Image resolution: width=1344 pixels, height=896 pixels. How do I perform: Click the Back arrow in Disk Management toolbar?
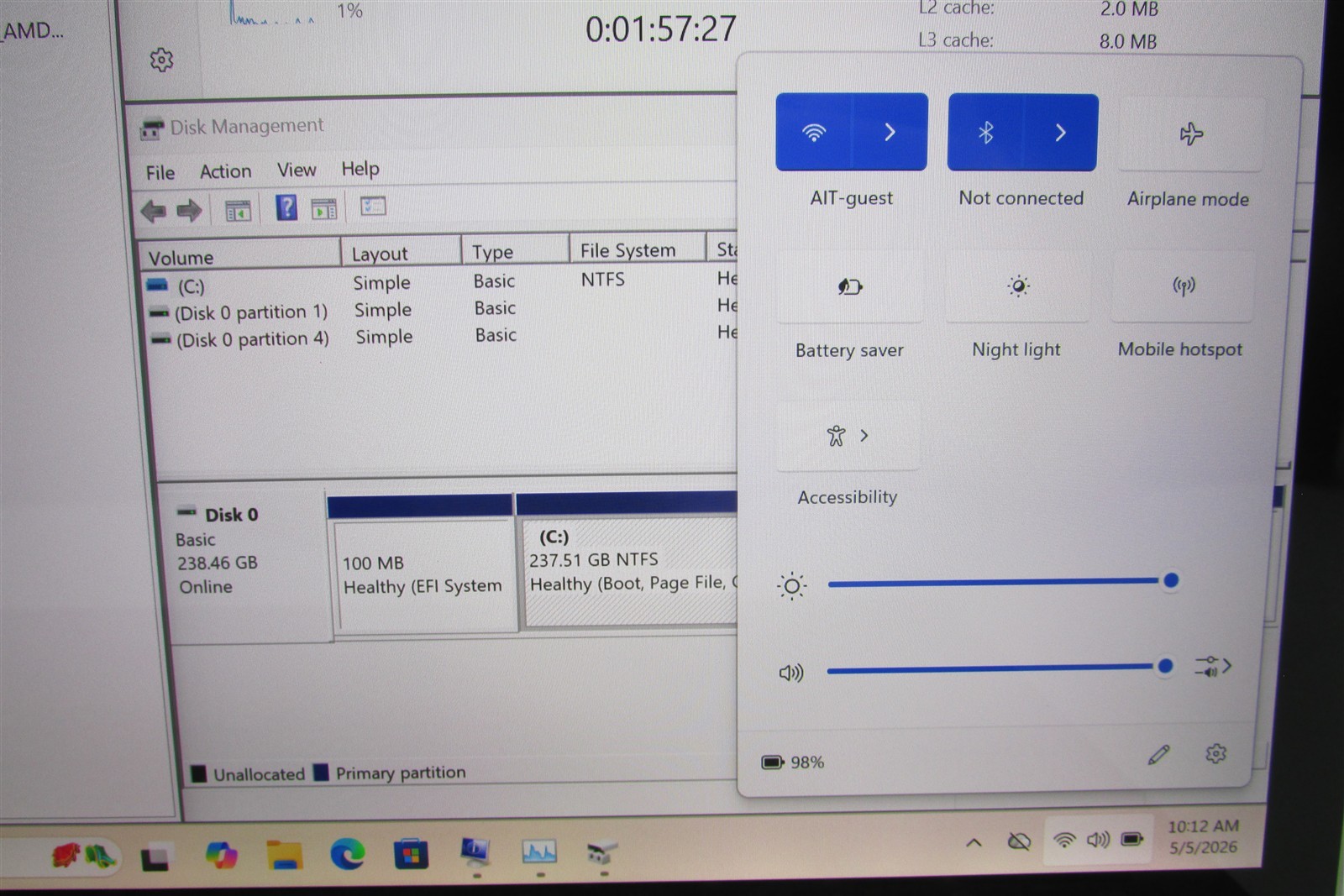153,210
